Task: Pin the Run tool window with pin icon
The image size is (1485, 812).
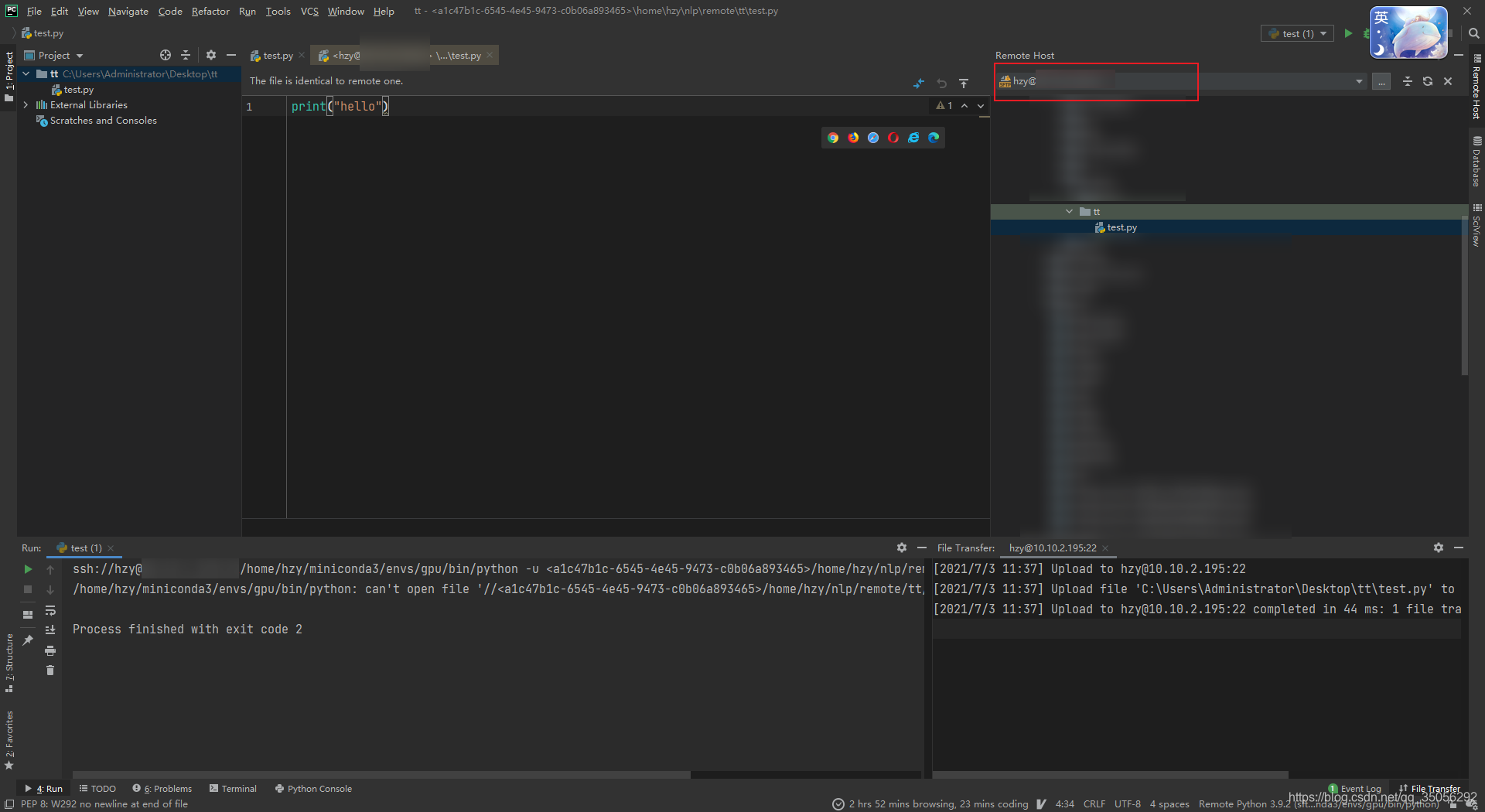Action: pyautogui.click(x=28, y=640)
